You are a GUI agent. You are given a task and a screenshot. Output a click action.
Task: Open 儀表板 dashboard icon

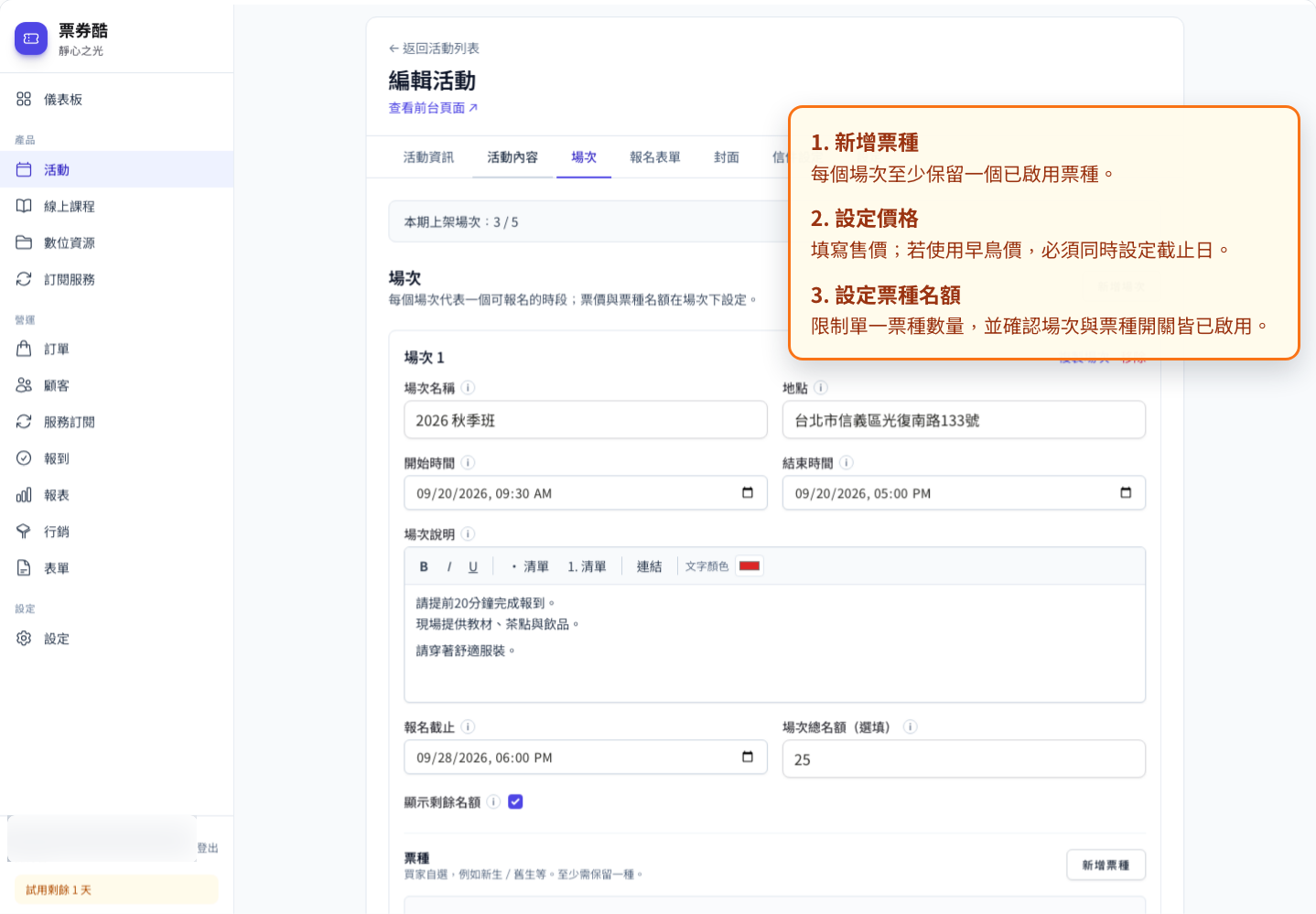[x=24, y=99]
